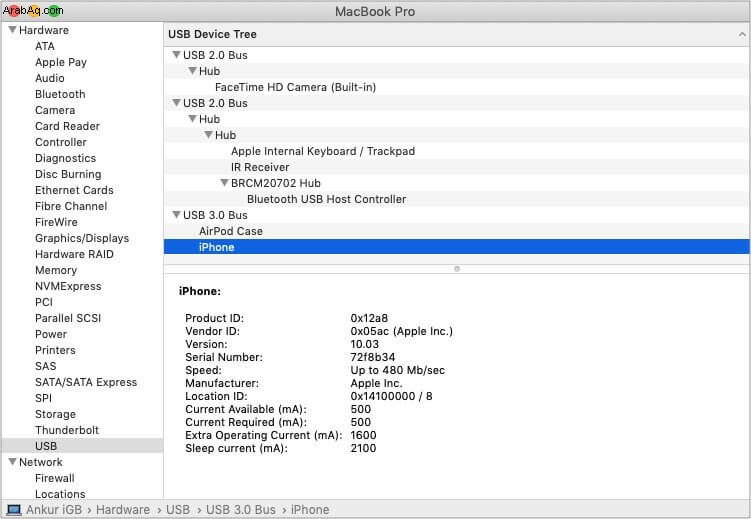Open Memory in the sidebar

tap(56, 270)
